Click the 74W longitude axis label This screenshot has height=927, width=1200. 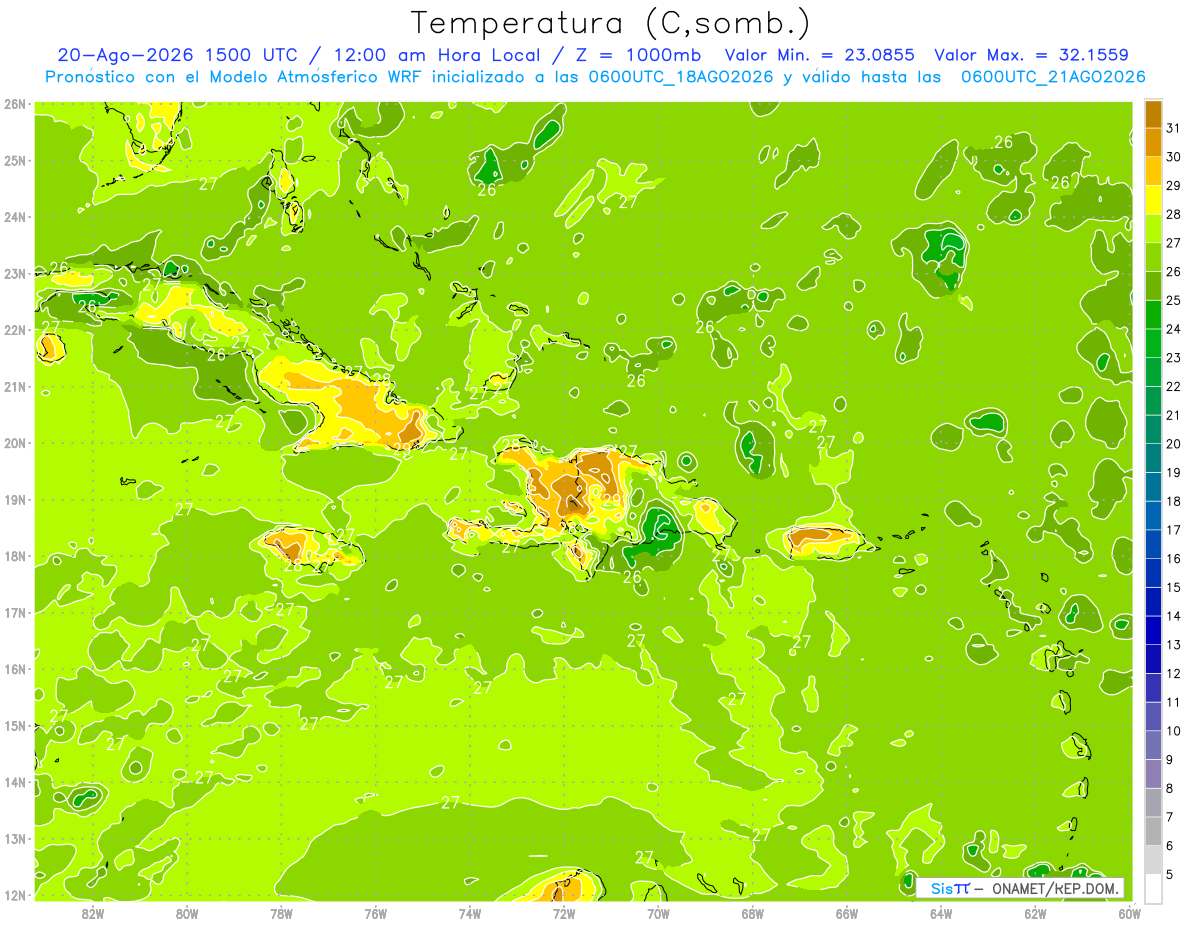coord(469,913)
